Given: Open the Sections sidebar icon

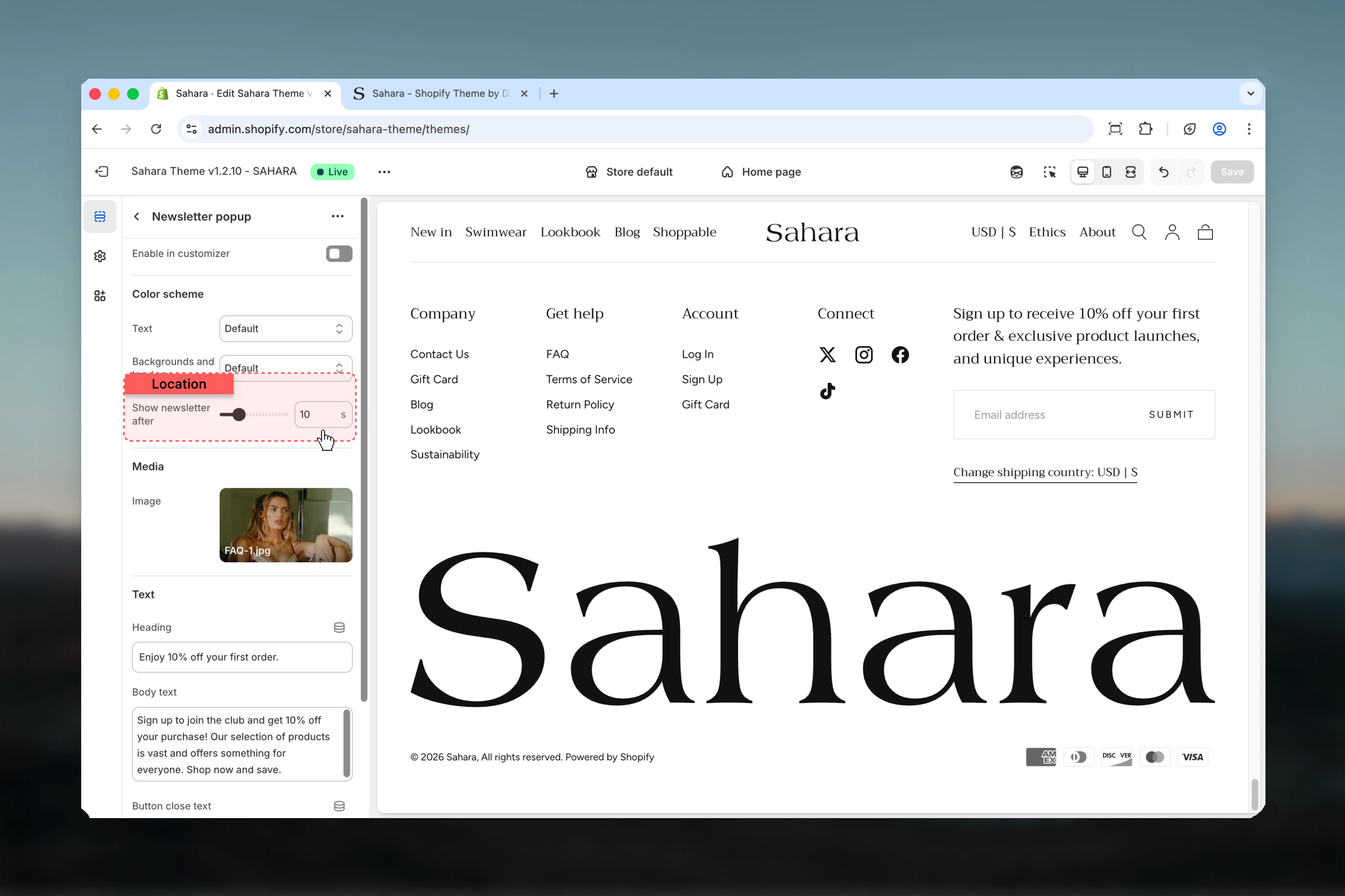Looking at the screenshot, I should (x=100, y=216).
